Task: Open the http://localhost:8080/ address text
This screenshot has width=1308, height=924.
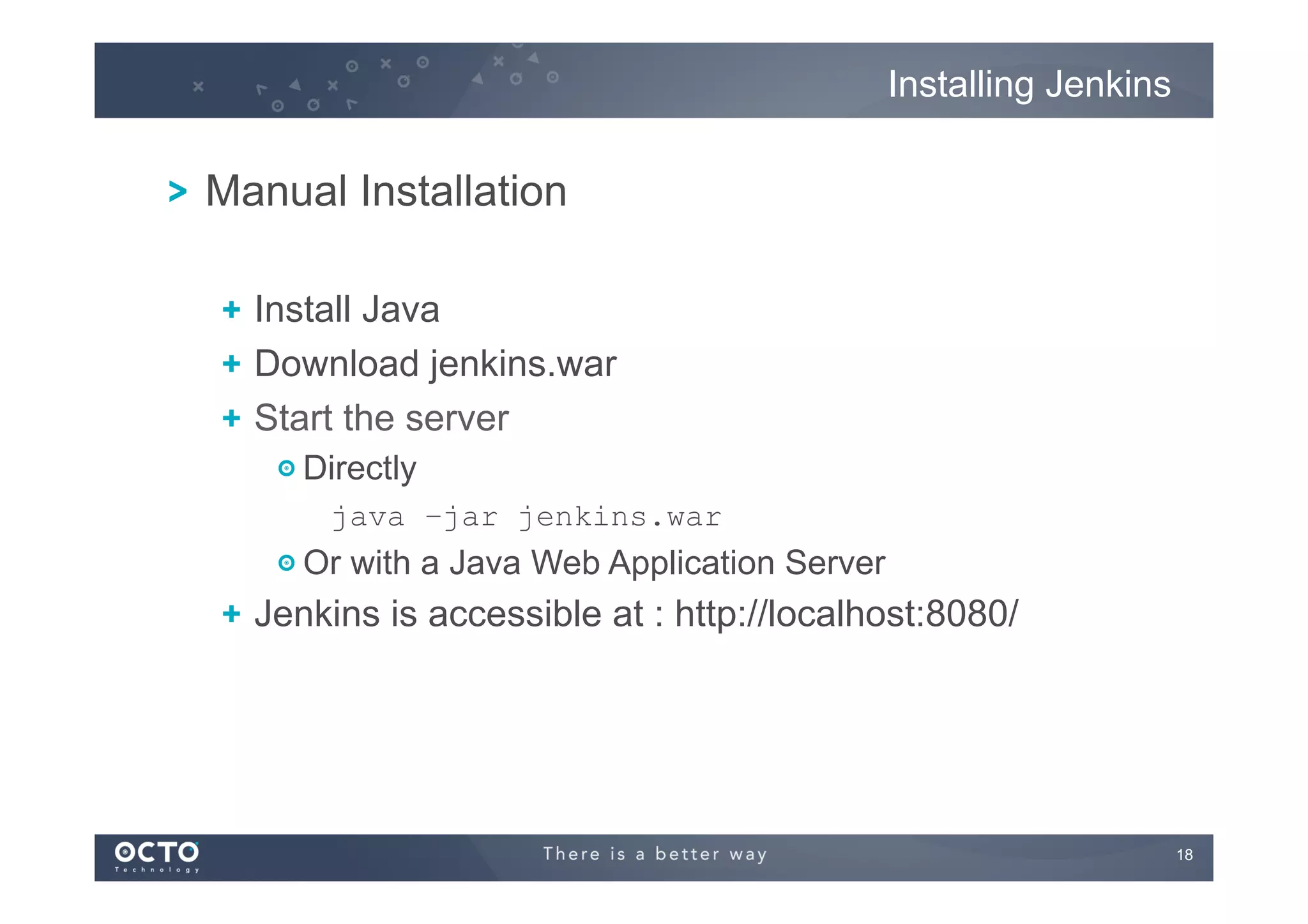Action: [x=847, y=614]
